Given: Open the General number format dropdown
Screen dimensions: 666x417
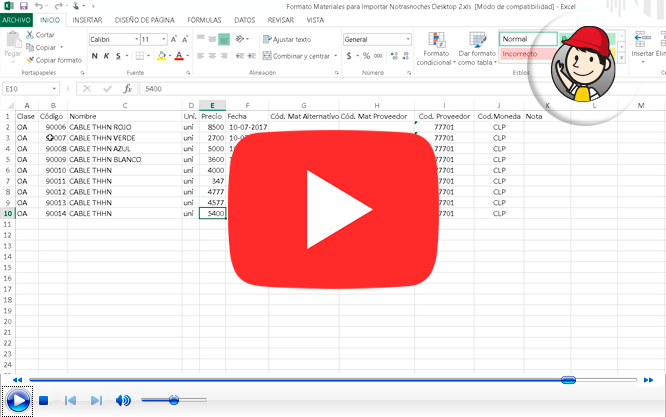Looking at the screenshot, I should (x=408, y=39).
